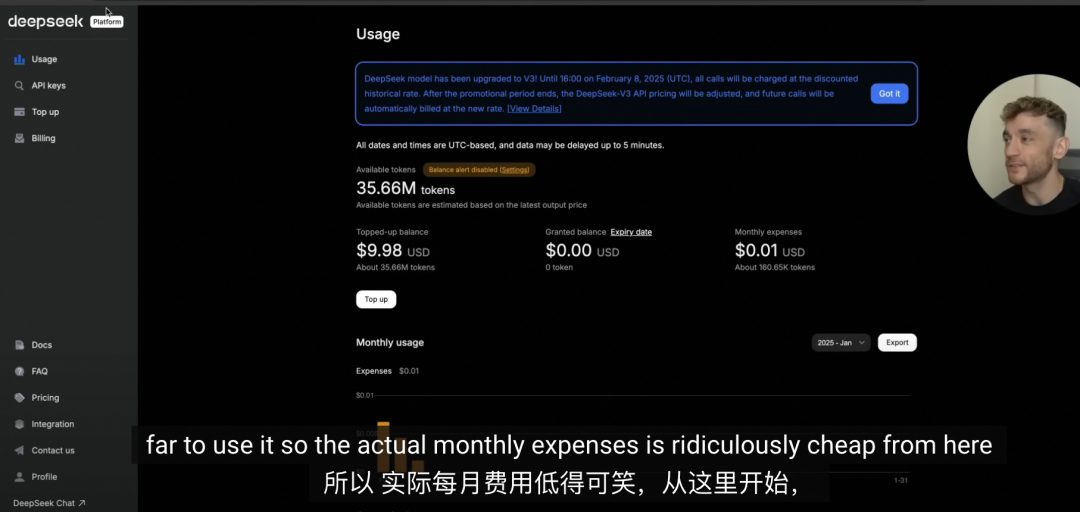The width and height of the screenshot is (1080, 512).
Task: Click the $9.98 USD topped-up balance
Action: [x=393, y=250]
